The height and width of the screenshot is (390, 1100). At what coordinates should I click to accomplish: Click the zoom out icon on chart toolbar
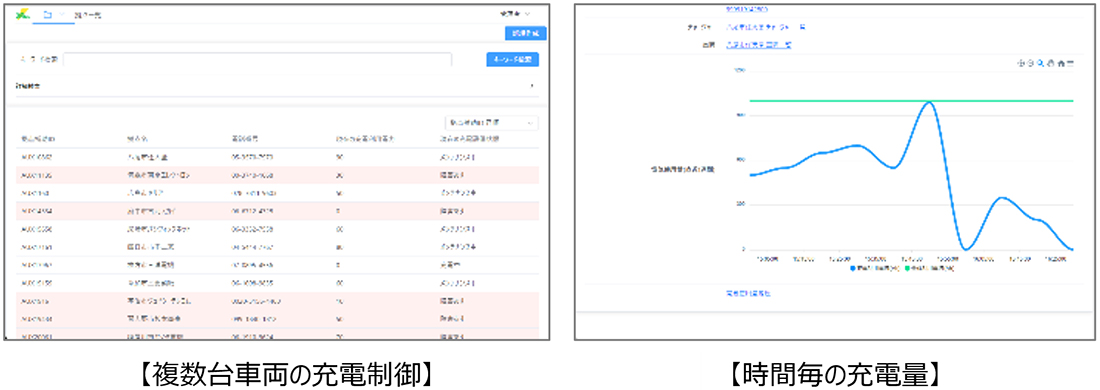coord(1031,64)
